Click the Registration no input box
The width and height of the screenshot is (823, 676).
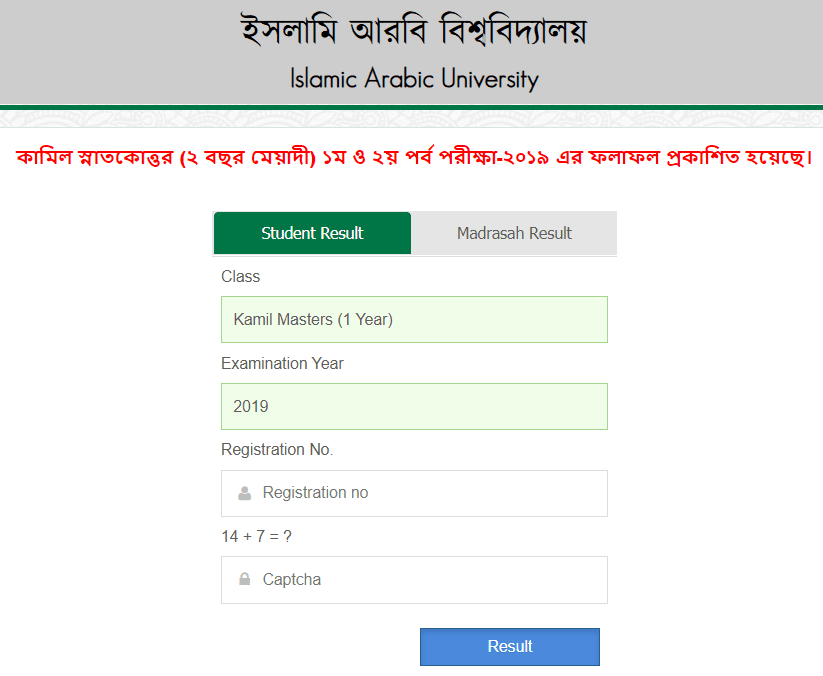[x=414, y=493]
